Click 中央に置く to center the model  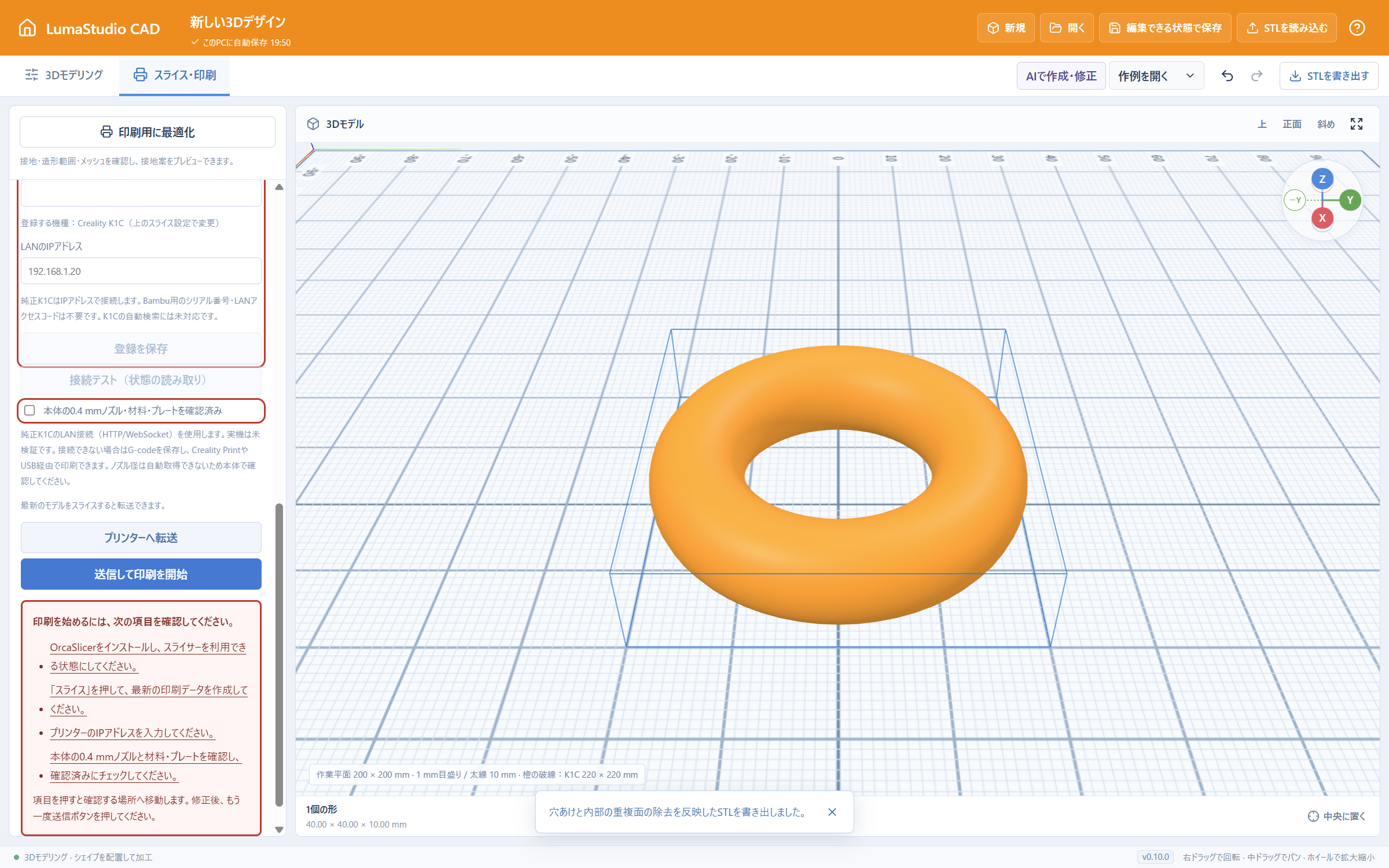1336,816
